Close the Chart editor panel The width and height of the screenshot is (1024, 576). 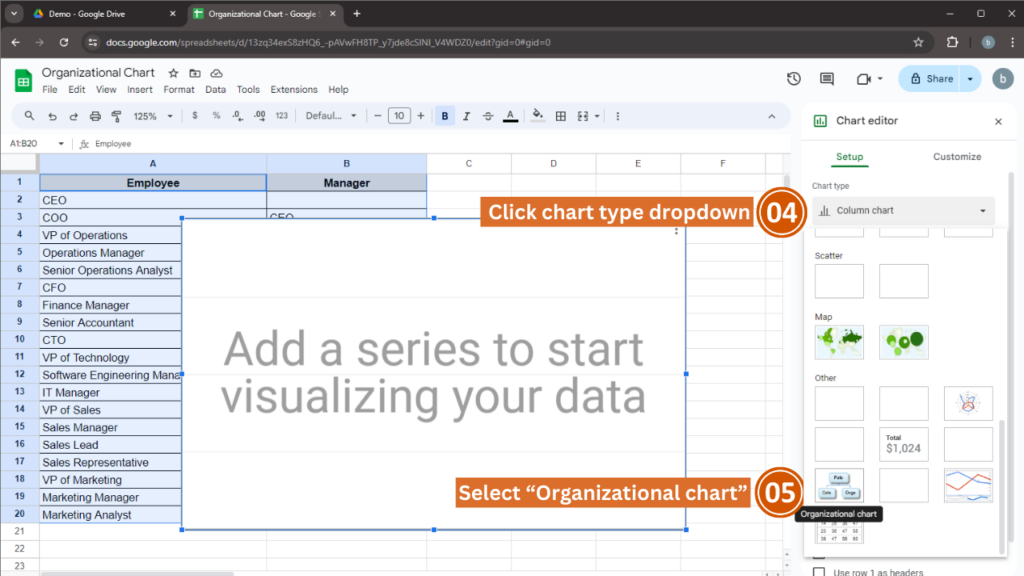tap(998, 120)
